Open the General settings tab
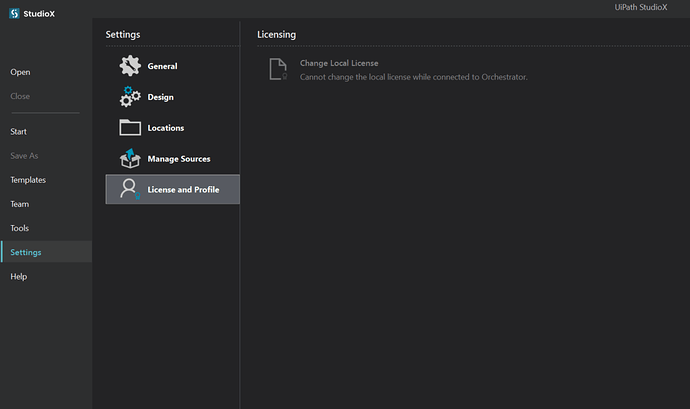 click(163, 66)
